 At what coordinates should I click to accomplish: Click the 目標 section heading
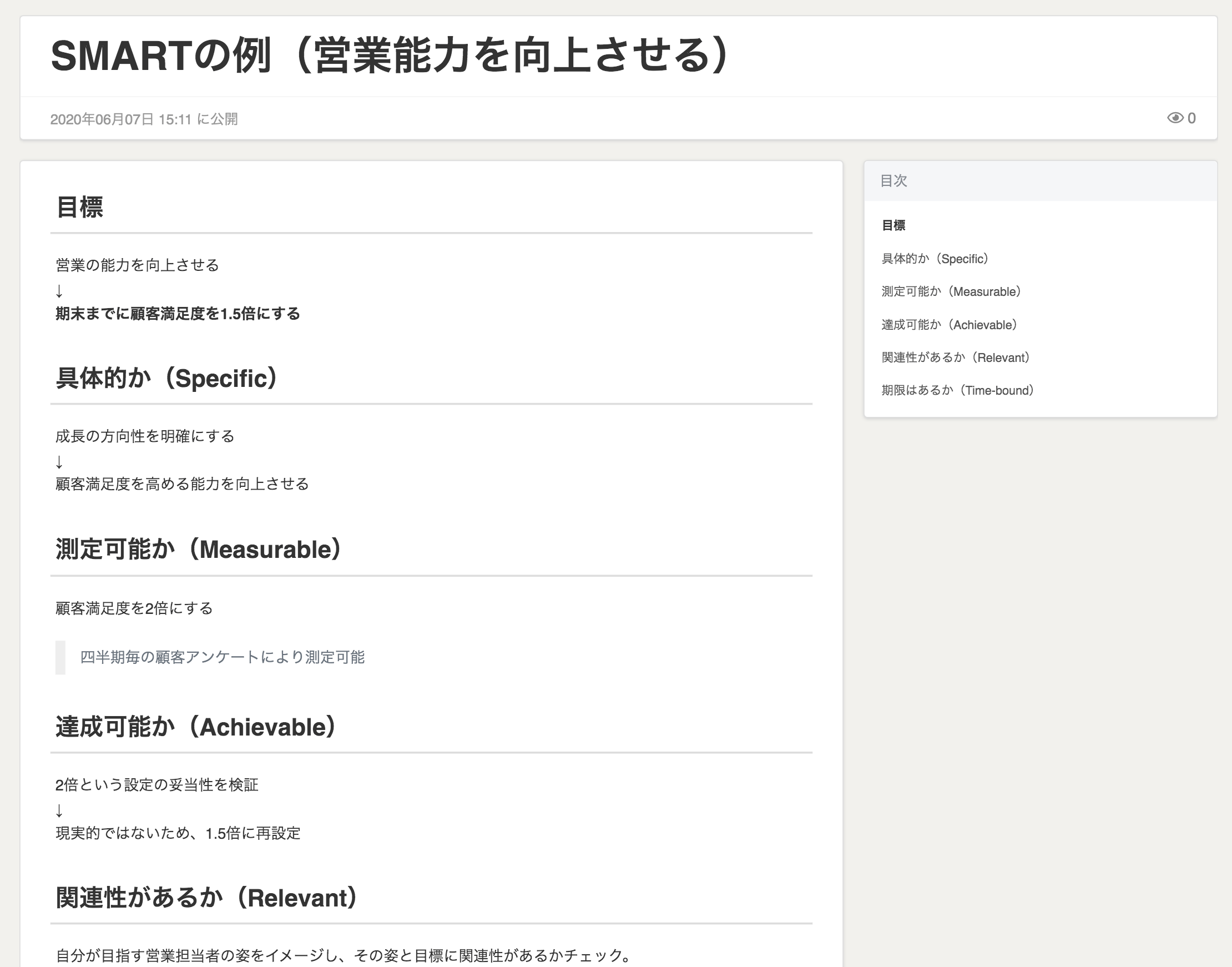tap(79, 207)
